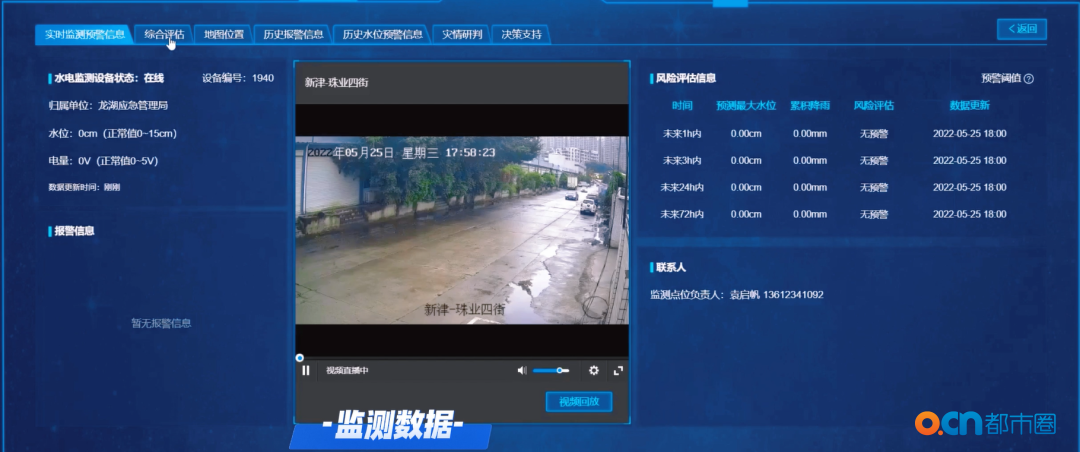Open the 灾情研判 tab

461,34
